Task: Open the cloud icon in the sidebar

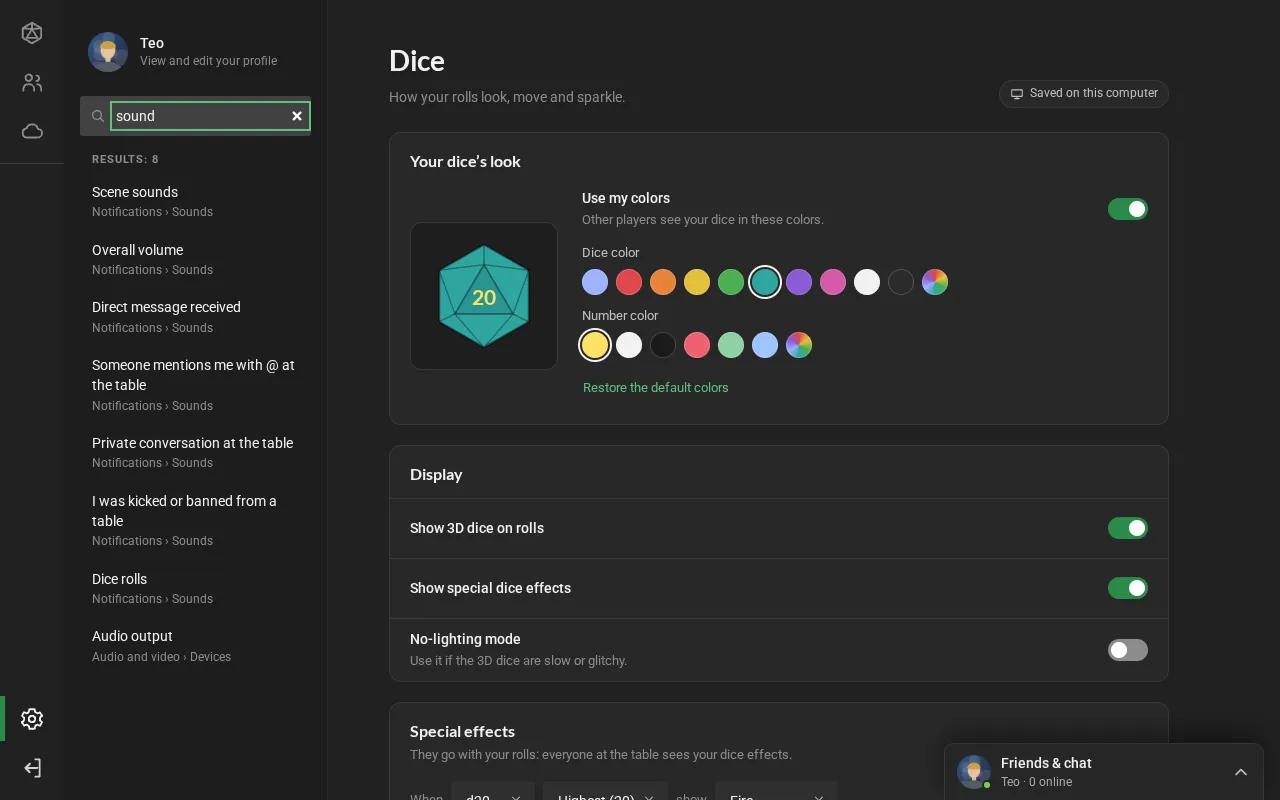Action: pyautogui.click(x=32, y=131)
